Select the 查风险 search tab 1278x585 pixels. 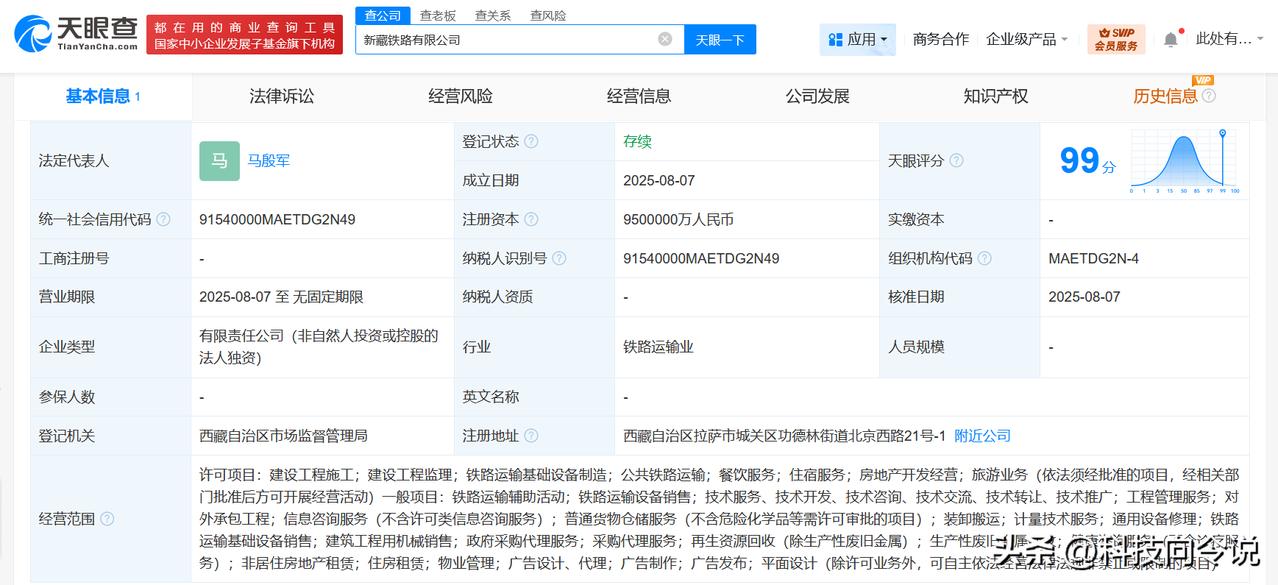point(547,15)
